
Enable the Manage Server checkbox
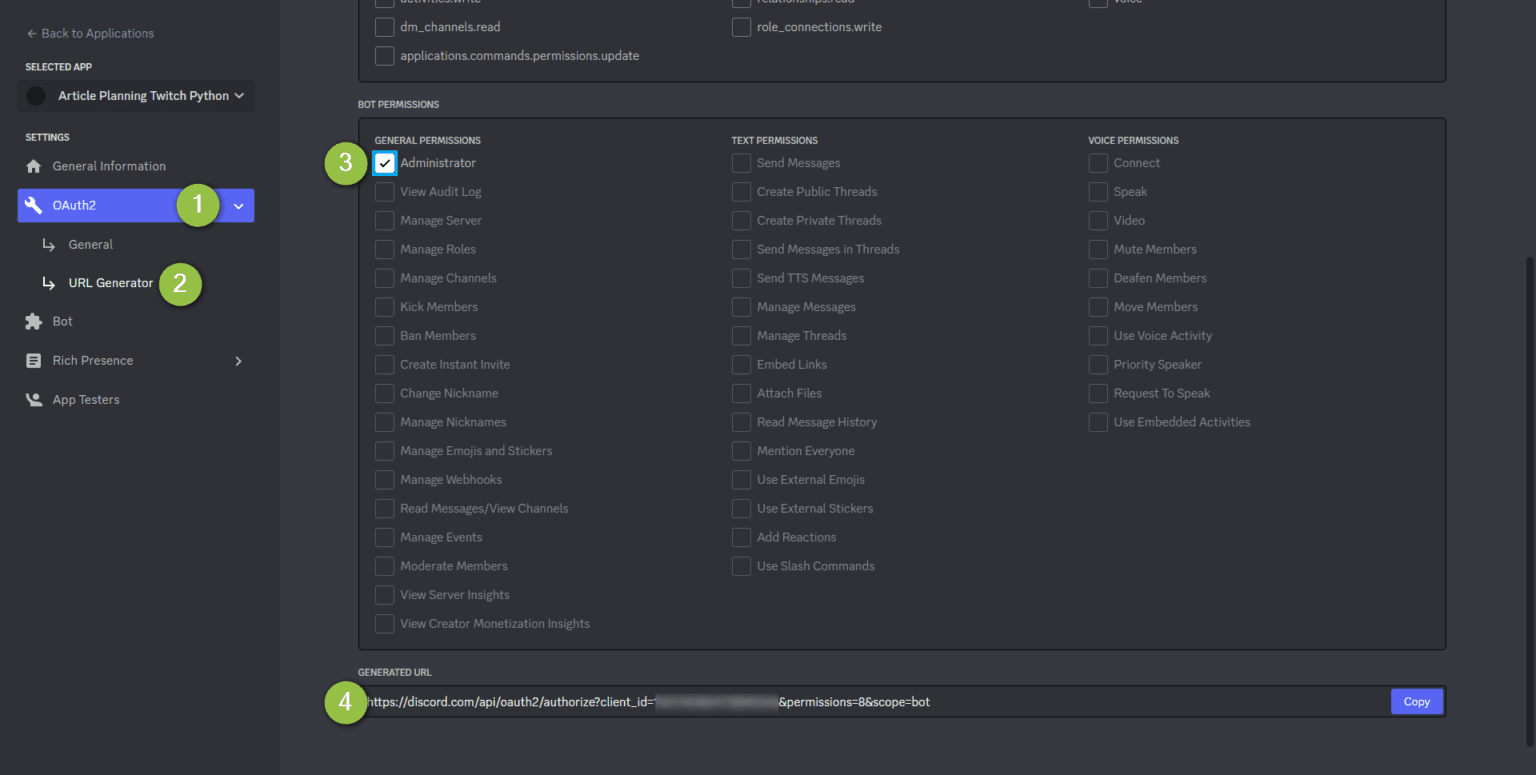[x=385, y=221]
